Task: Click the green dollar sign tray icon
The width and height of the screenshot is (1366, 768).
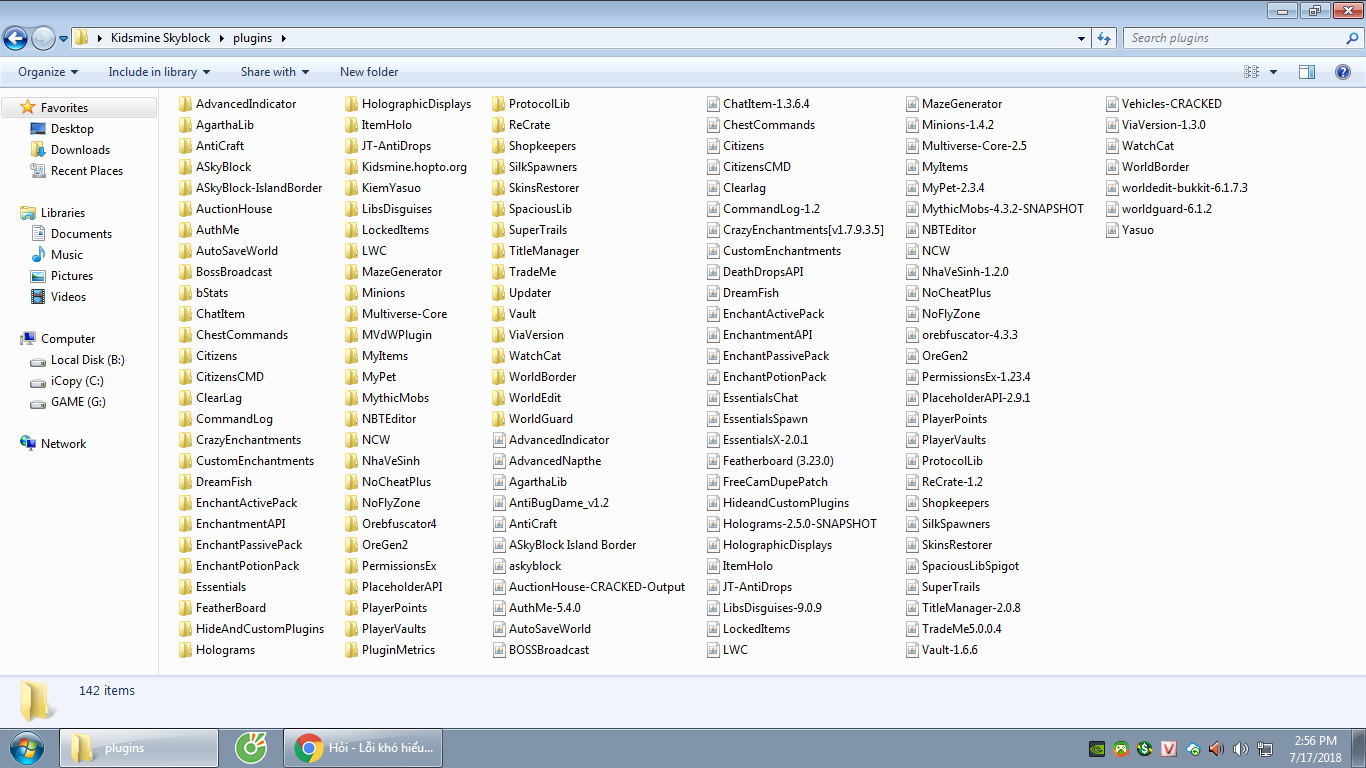Action: [1145, 749]
